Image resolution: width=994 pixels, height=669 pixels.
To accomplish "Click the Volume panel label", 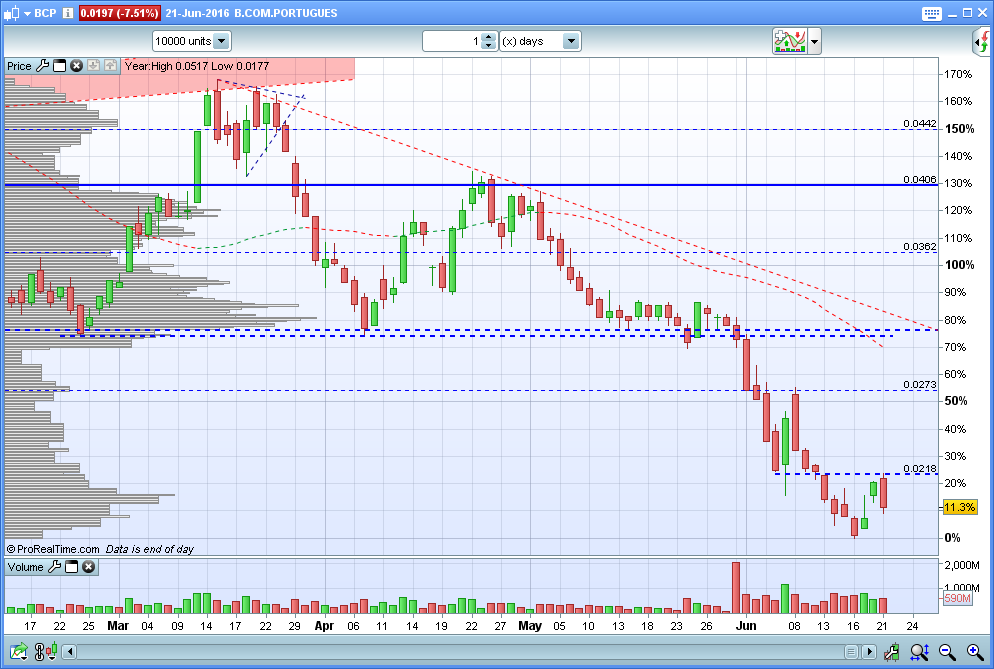I will (25, 567).
